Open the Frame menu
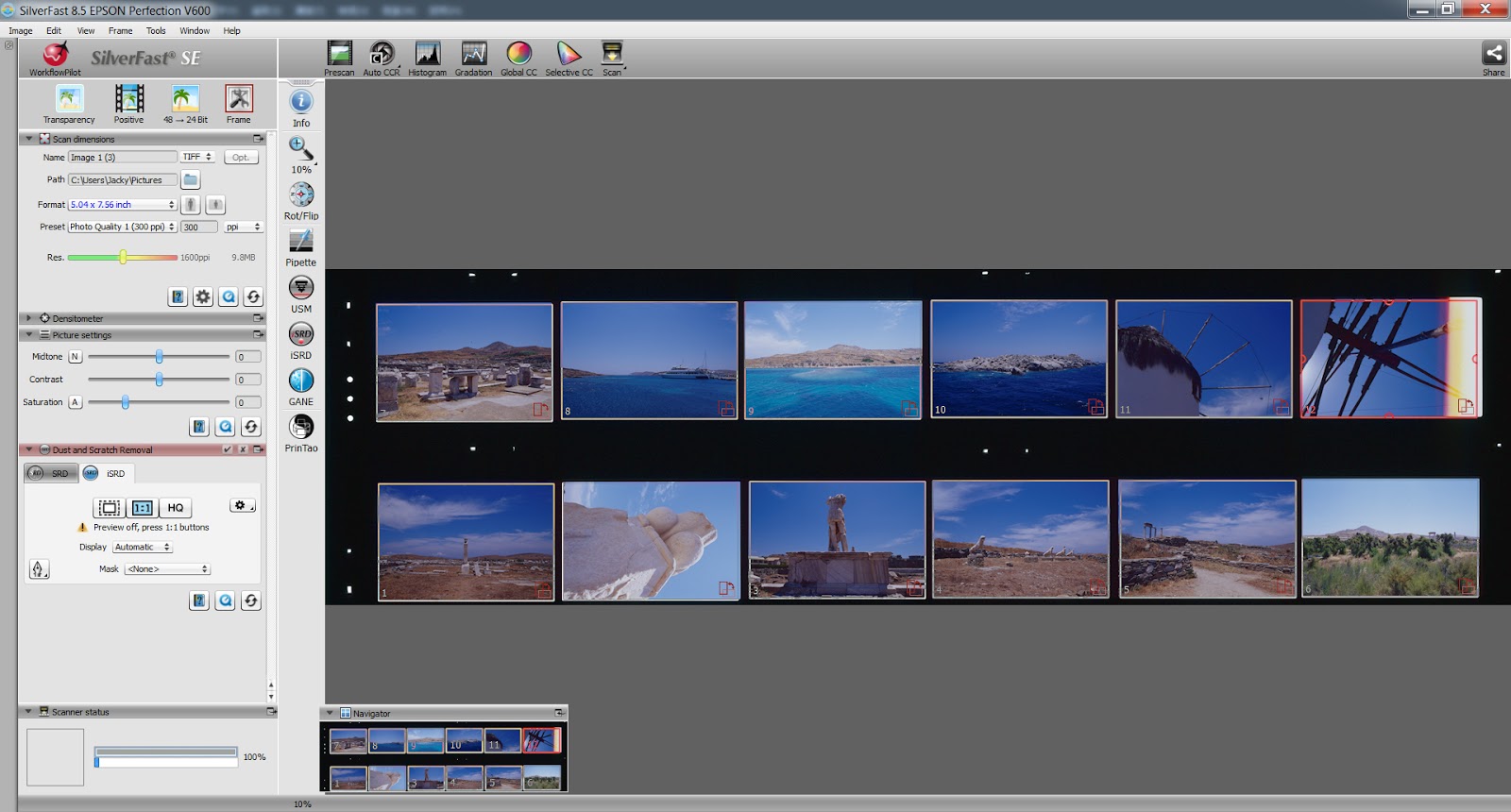Screen dimensions: 1511x812 coord(121,30)
